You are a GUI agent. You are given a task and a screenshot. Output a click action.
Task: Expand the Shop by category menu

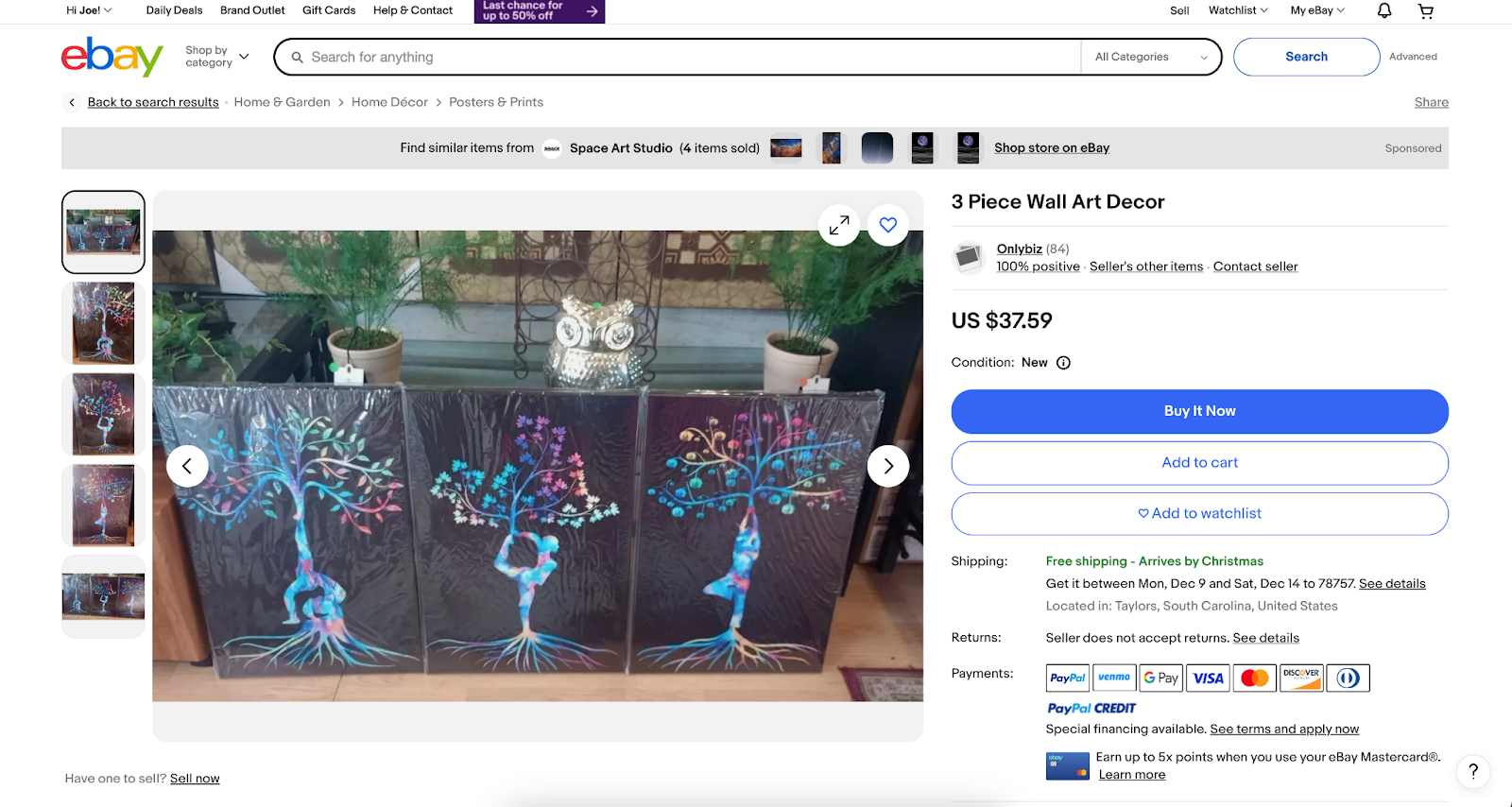(215, 57)
